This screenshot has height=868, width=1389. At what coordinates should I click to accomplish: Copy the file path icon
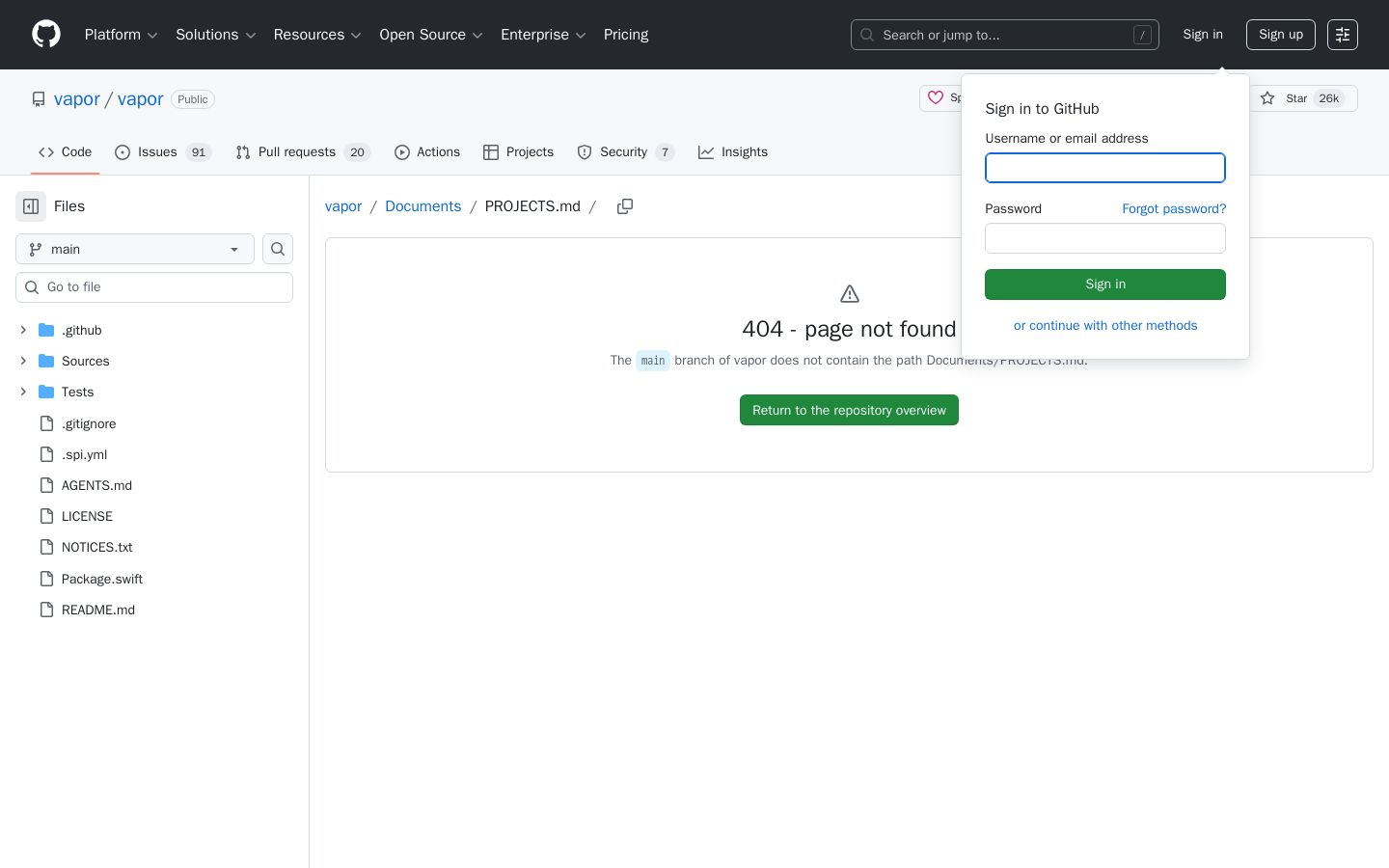tap(625, 206)
